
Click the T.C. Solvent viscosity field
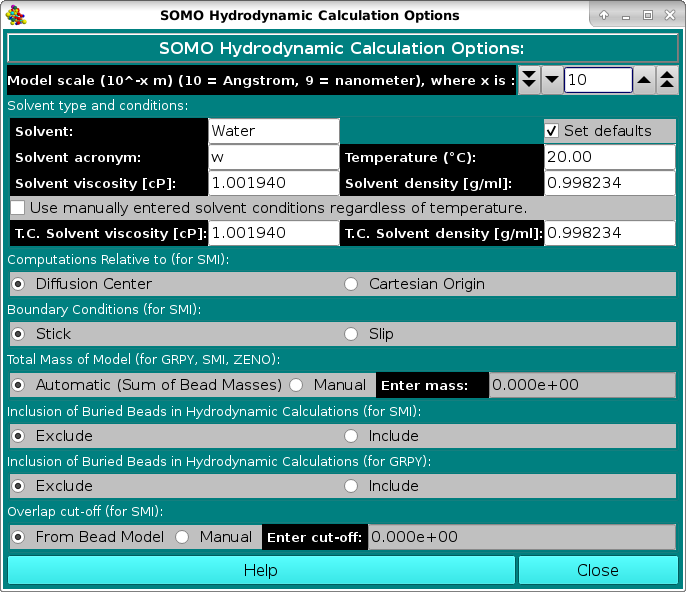click(x=274, y=233)
